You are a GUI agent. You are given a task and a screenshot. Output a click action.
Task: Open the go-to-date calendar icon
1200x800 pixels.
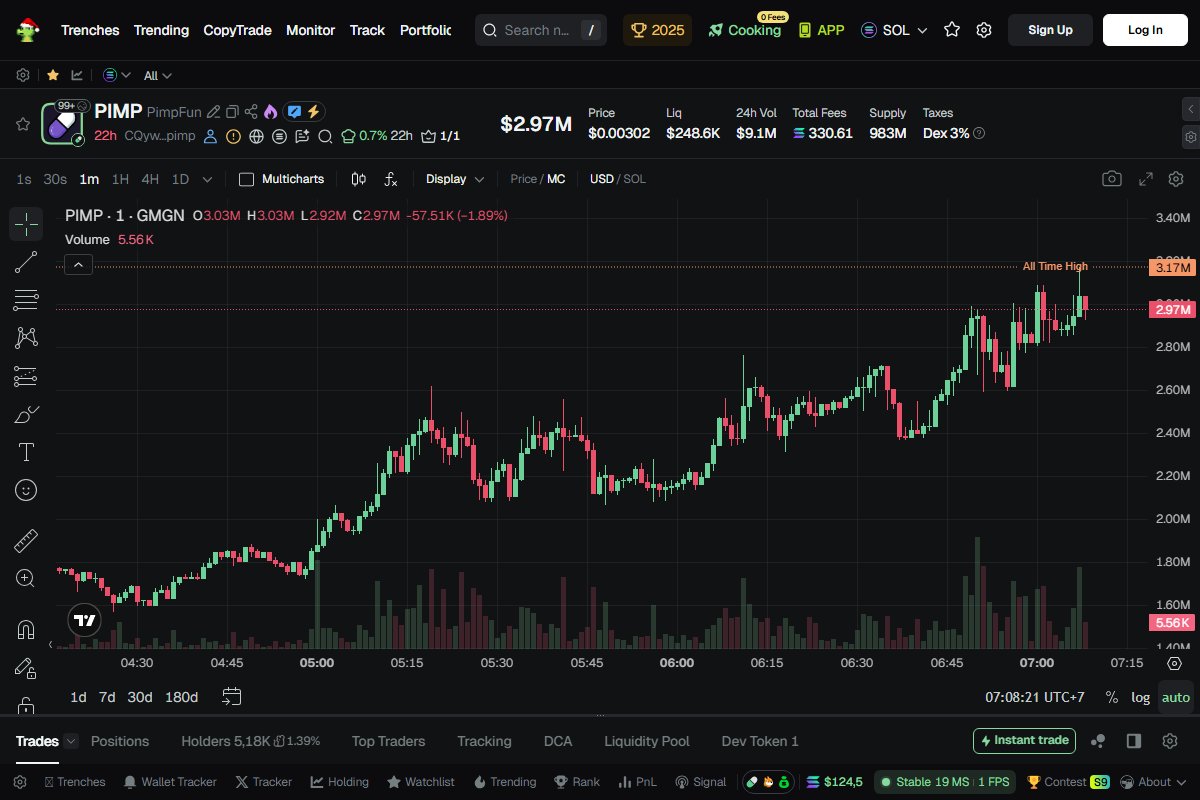point(232,696)
